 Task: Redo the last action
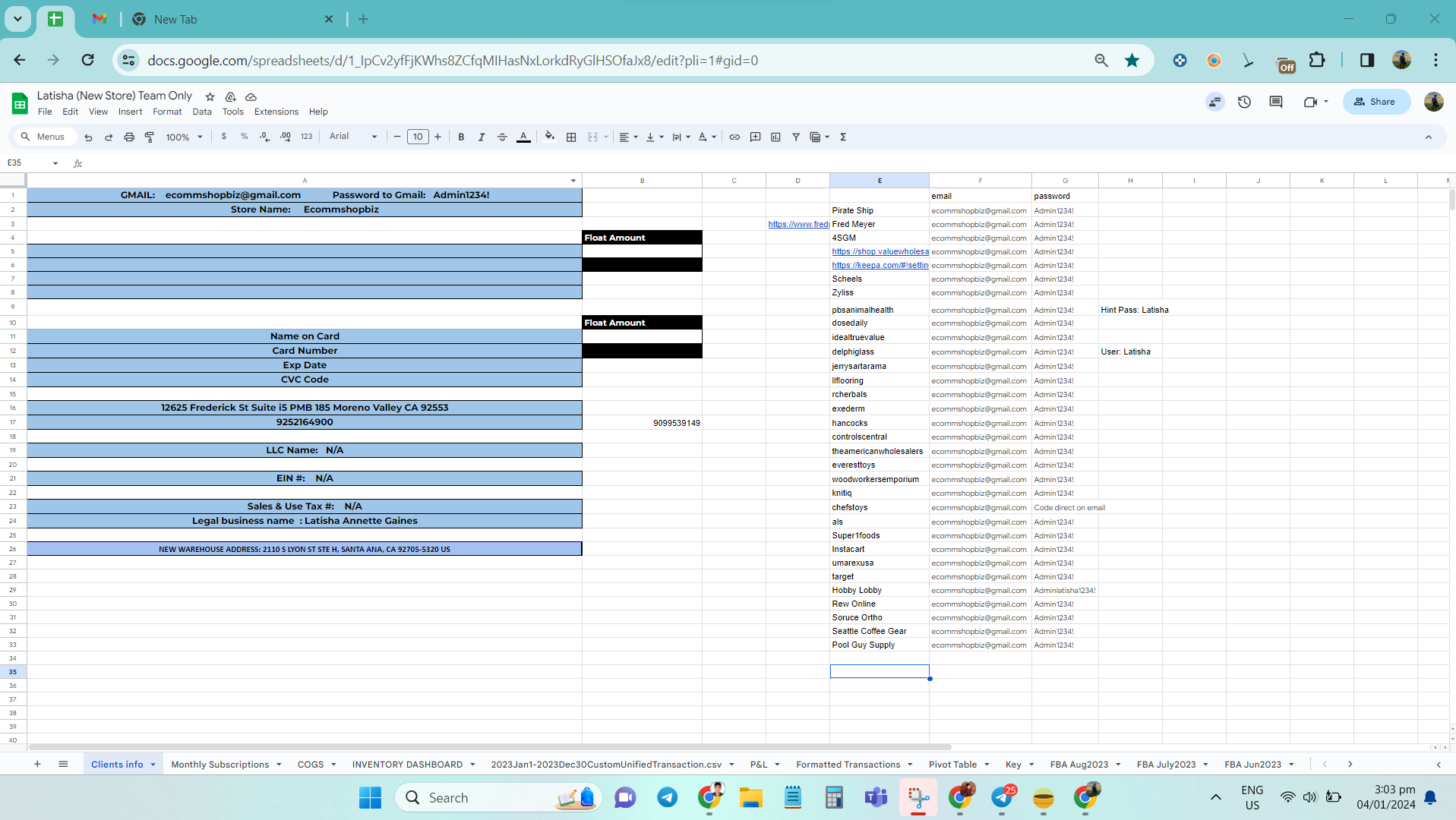tap(109, 137)
